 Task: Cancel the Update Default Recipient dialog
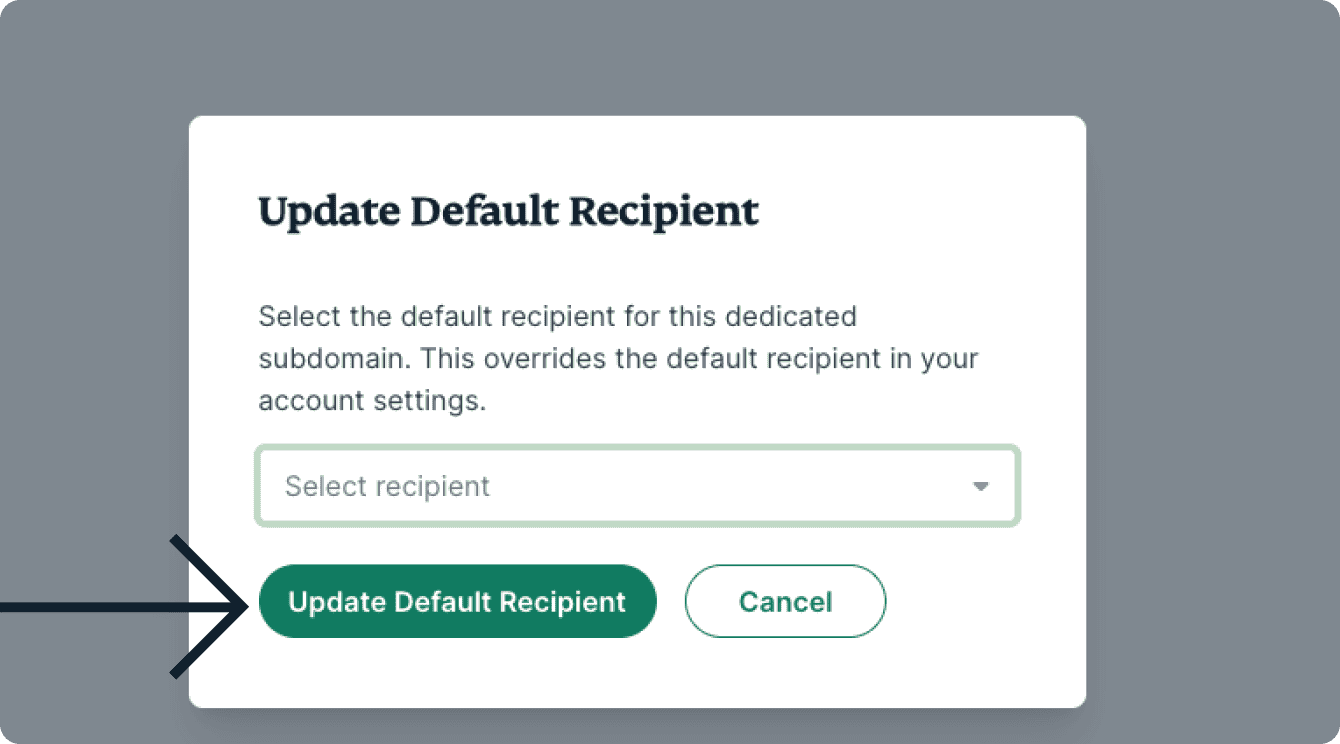[785, 602]
